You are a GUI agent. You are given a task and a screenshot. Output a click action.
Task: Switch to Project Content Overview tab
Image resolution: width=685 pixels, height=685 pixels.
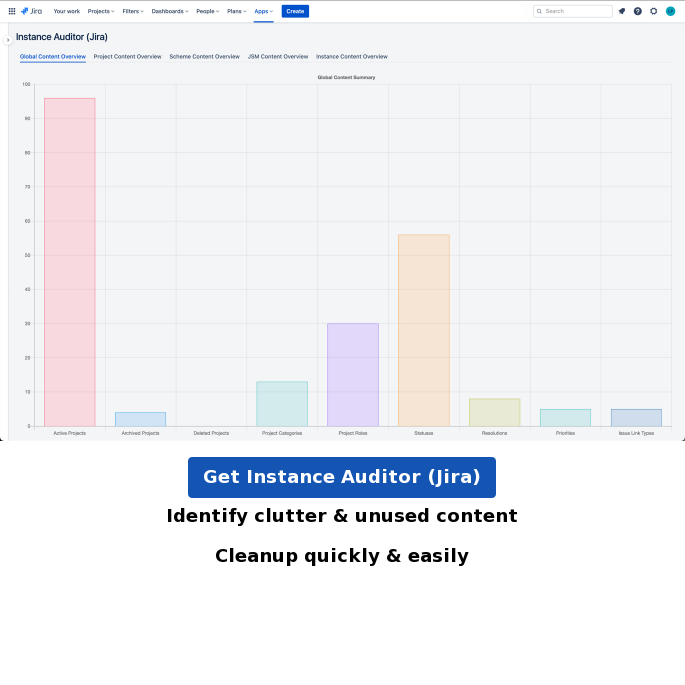tap(127, 57)
